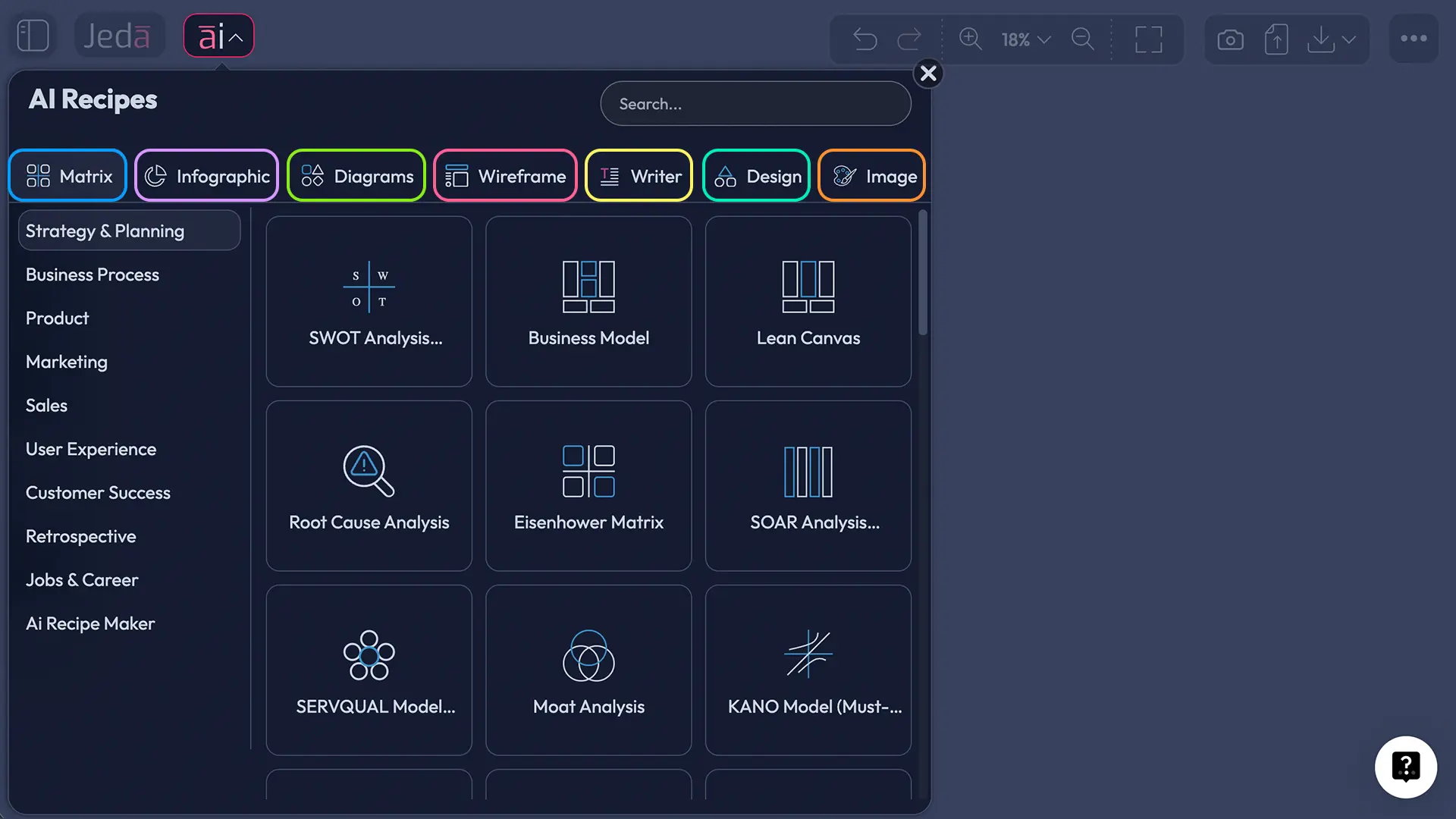Screen dimensions: 1456x819
Task: Click the undo arrow
Action: point(864,39)
